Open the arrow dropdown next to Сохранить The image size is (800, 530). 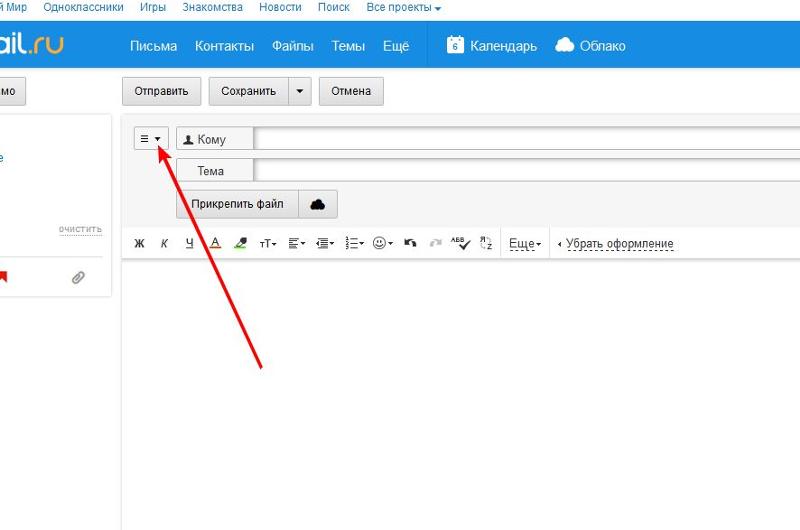[300, 91]
